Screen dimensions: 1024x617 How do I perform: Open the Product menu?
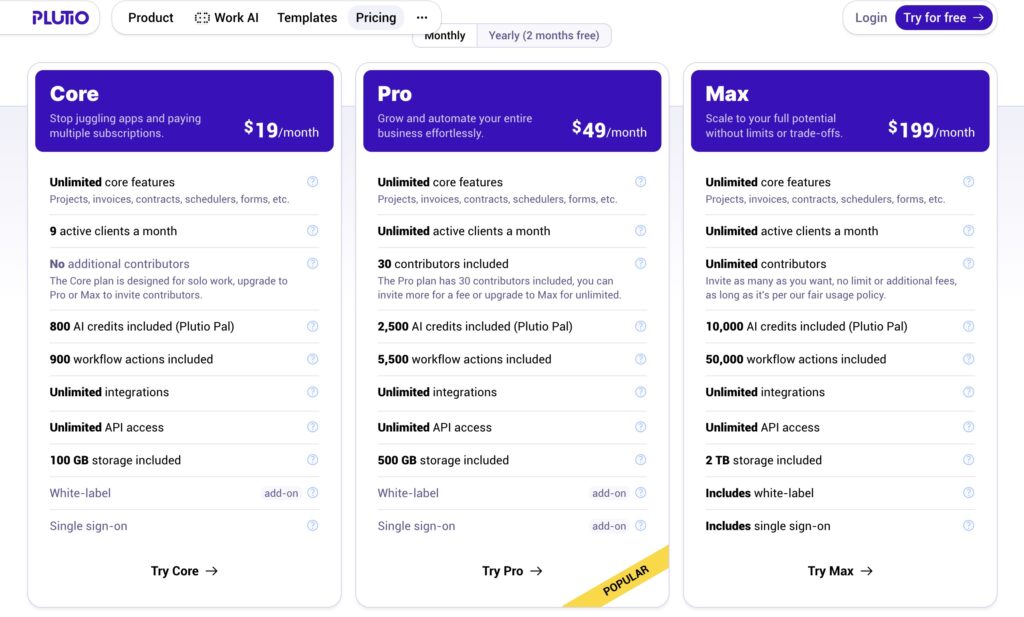coord(149,17)
